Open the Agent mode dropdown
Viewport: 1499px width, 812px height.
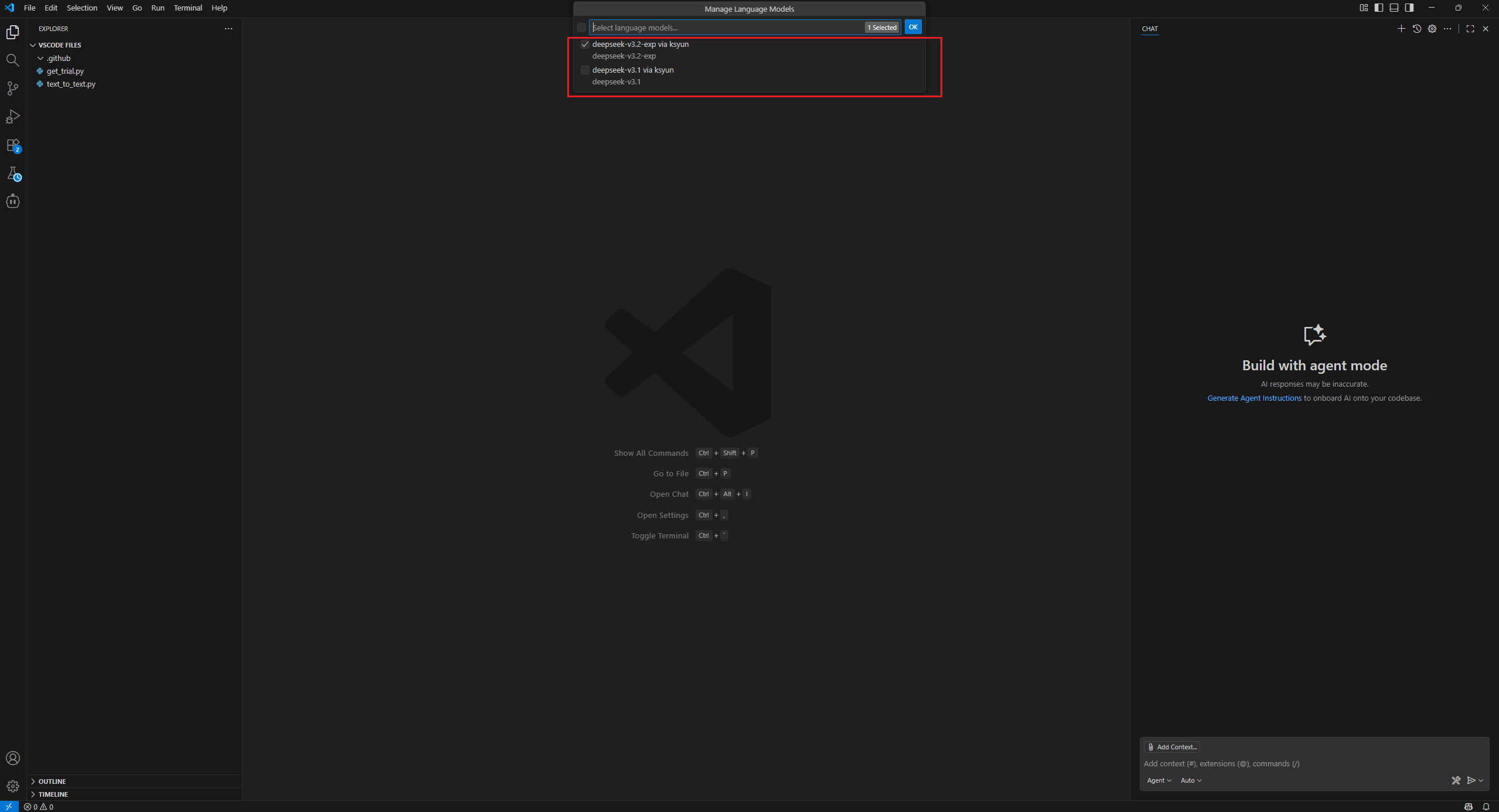pyautogui.click(x=1159, y=780)
